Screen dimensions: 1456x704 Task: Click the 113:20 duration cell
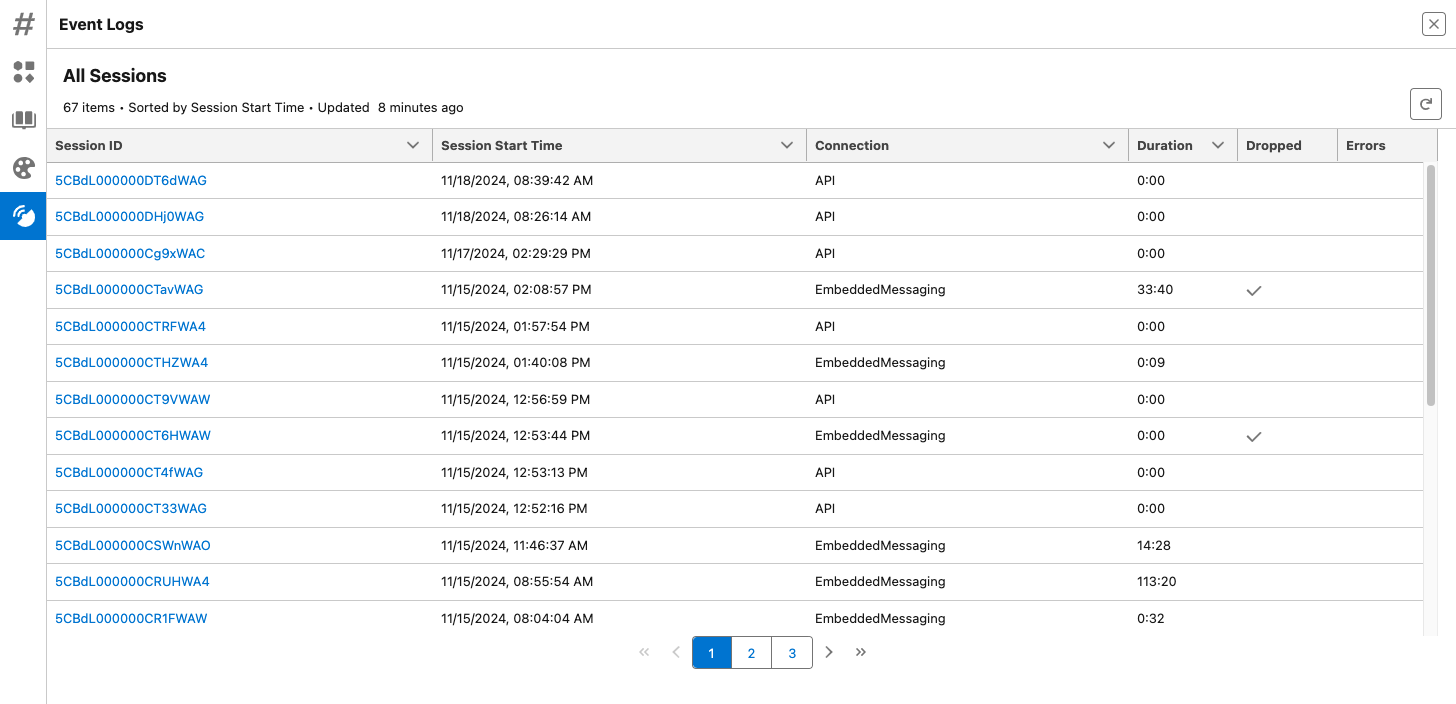click(x=1157, y=581)
